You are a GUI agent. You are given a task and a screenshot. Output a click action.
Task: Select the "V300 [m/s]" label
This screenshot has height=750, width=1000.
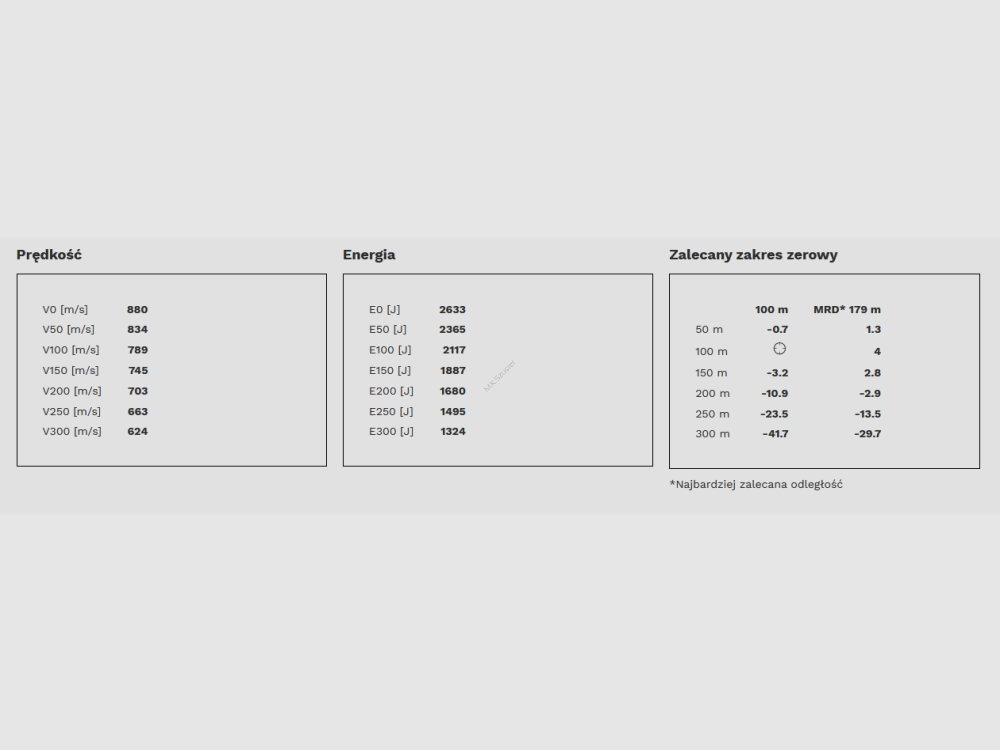point(72,432)
